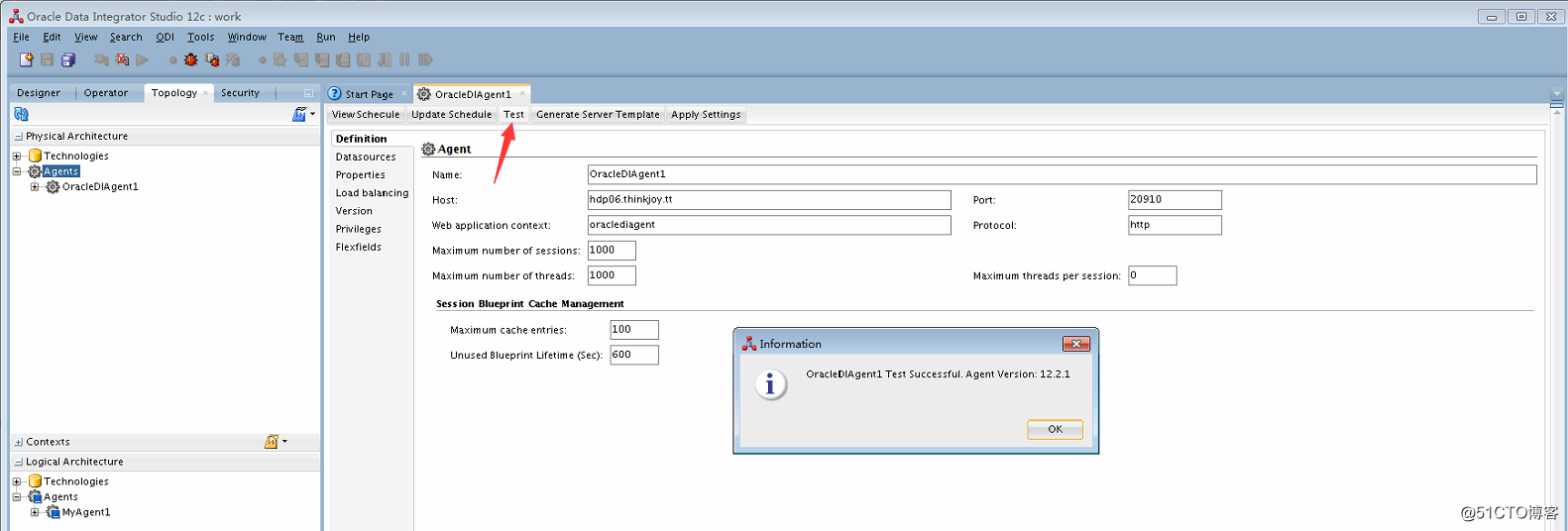The width and height of the screenshot is (1568, 531).
Task: Click the Web application context field
Action: point(769,225)
